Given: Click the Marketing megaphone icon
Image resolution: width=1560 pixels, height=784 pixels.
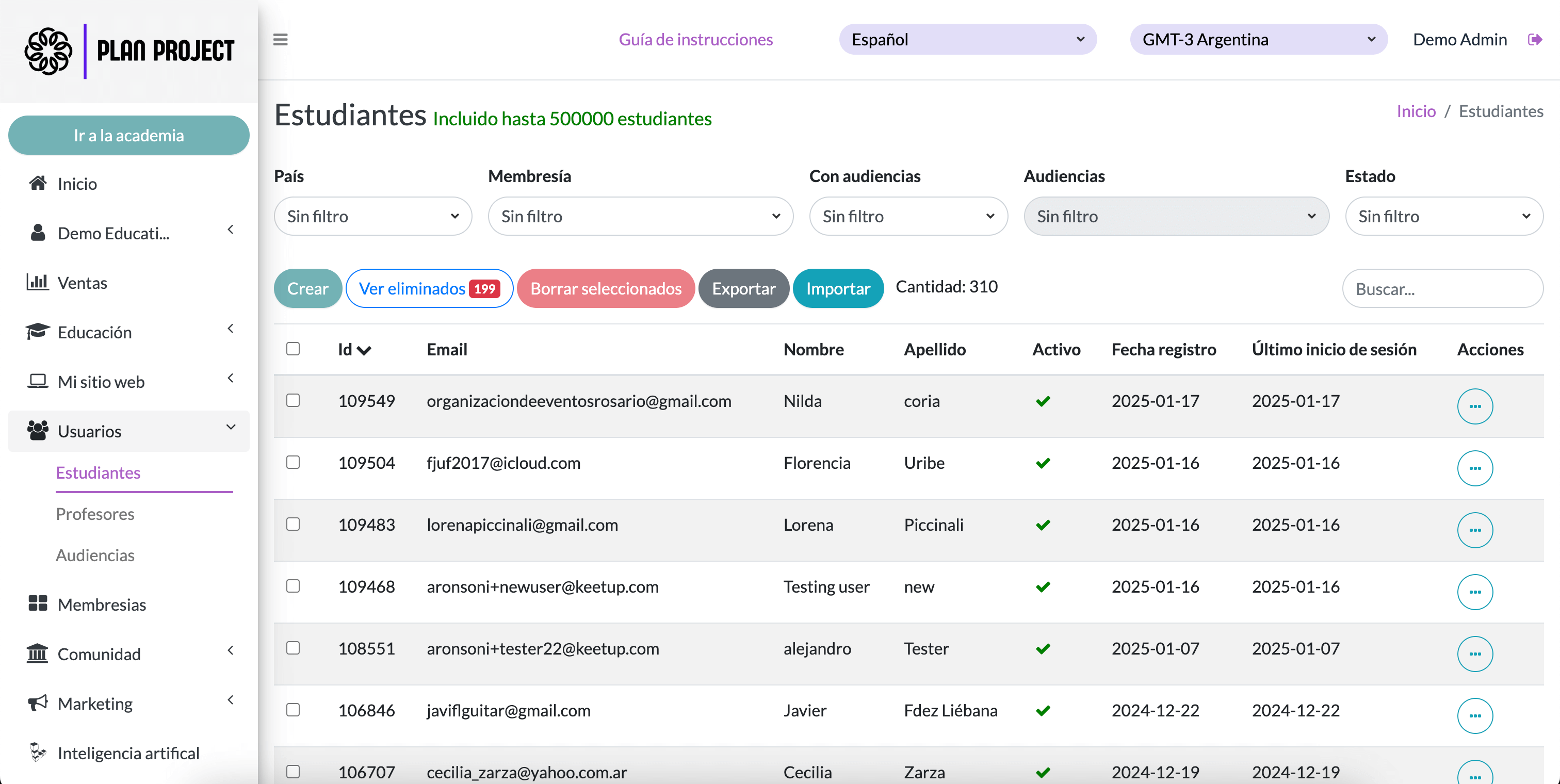Looking at the screenshot, I should point(38,703).
